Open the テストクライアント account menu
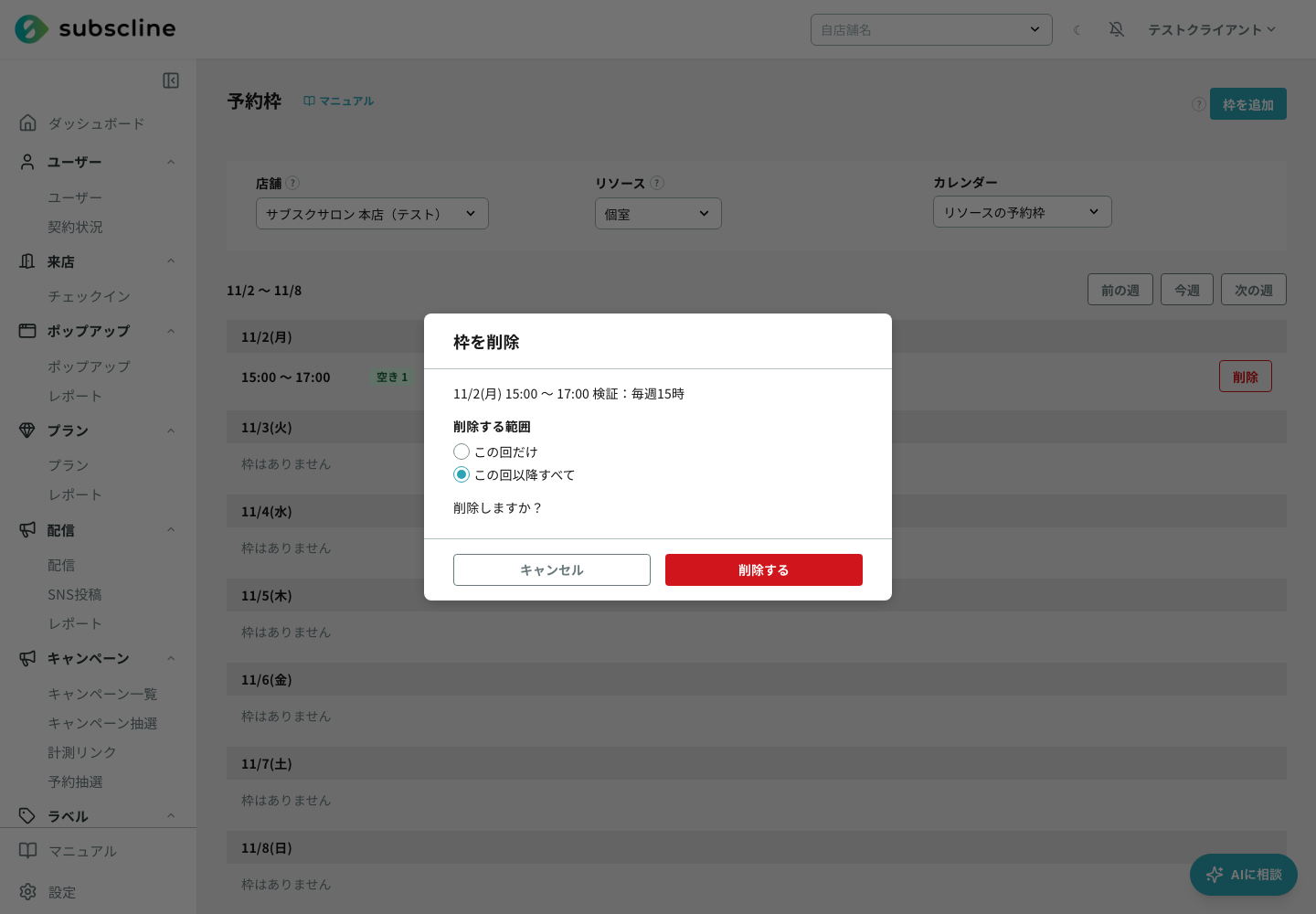This screenshot has height=914, width=1316. 1212,29
